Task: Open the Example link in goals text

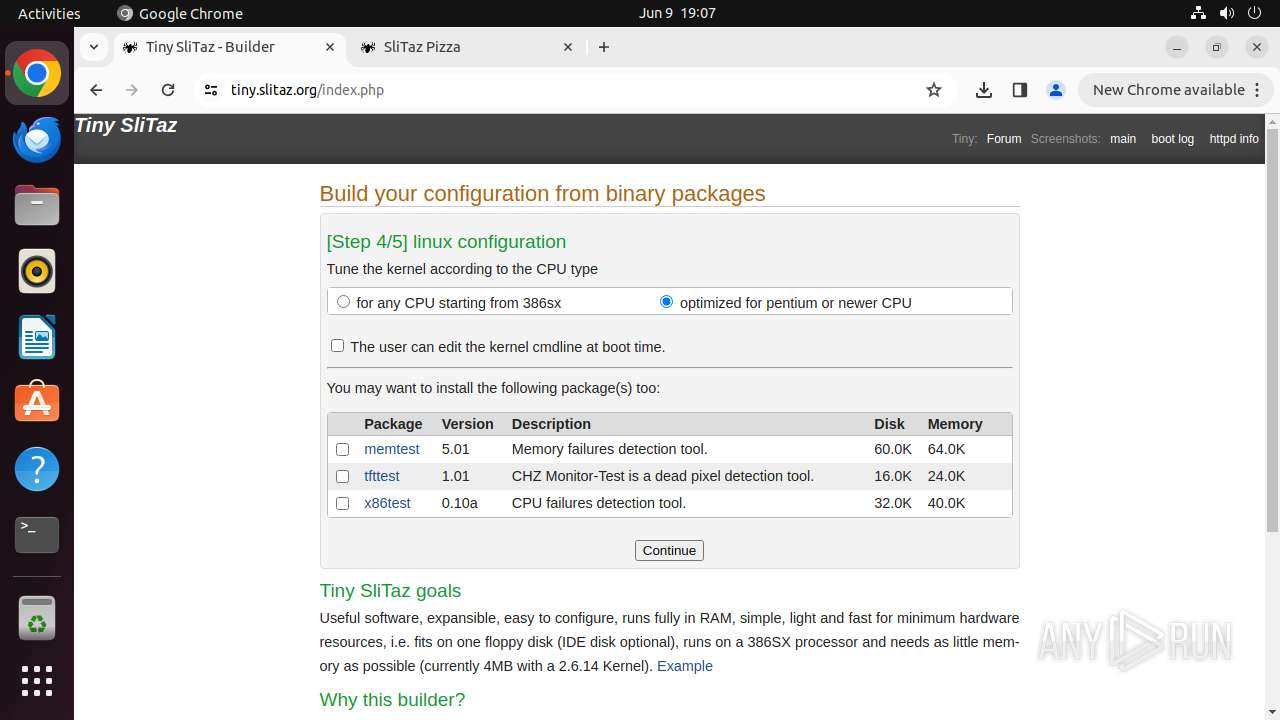Action: pyautogui.click(x=685, y=666)
